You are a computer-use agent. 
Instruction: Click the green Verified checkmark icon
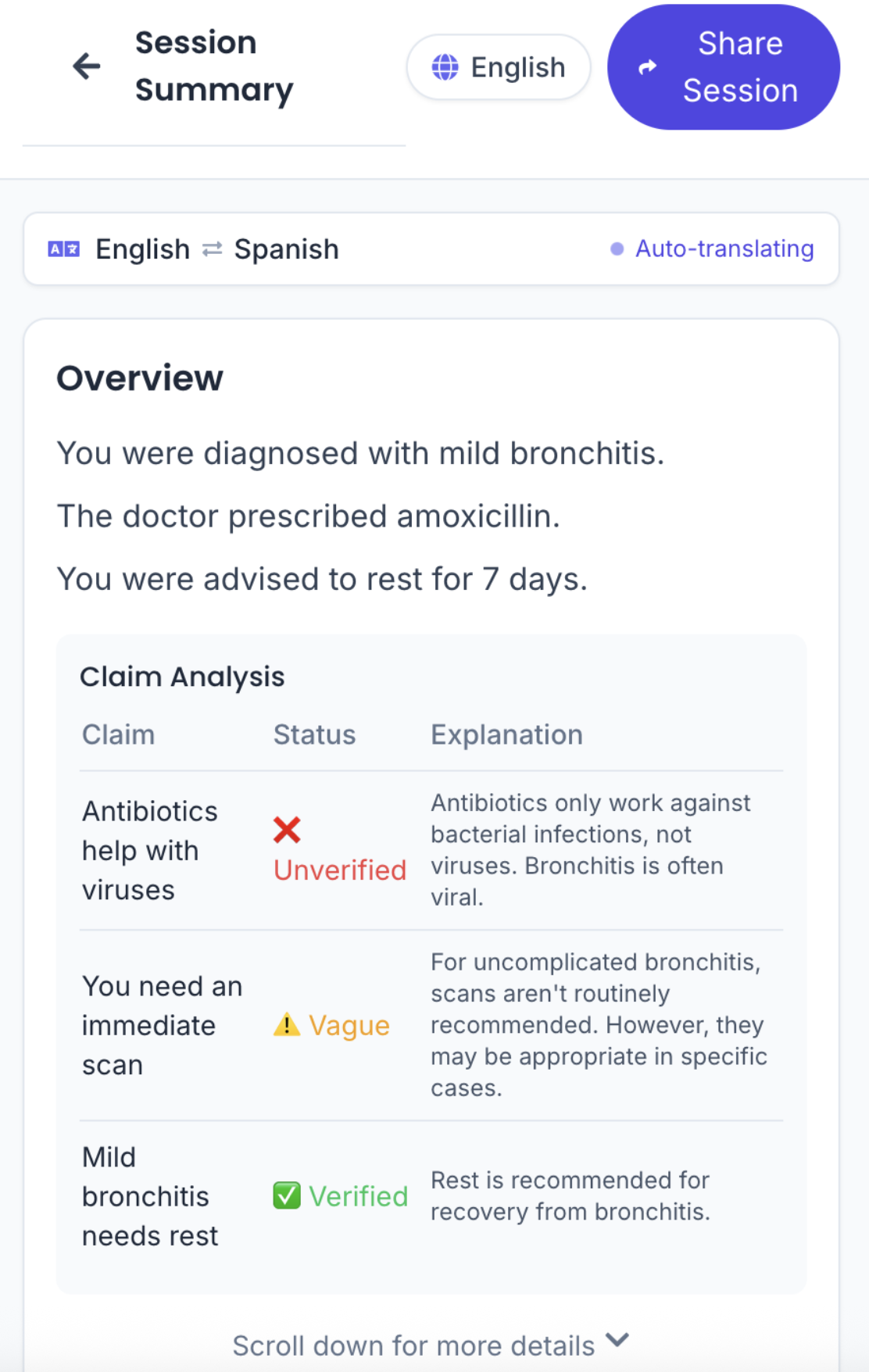287,1195
